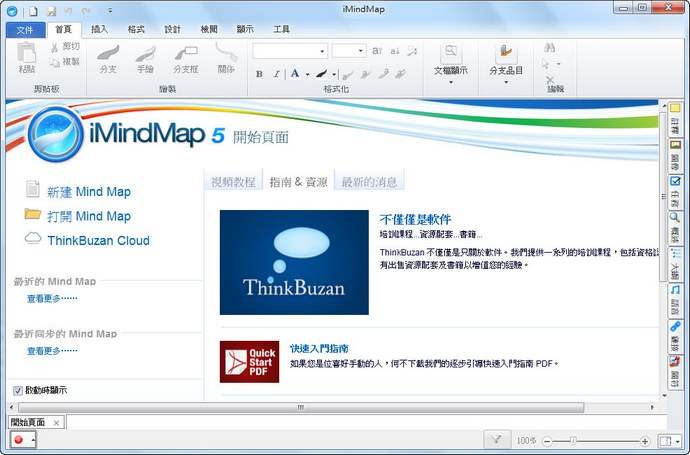Click the undo arrow in quick access toolbar
The image size is (690, 455).
click(x=68, y=11)
